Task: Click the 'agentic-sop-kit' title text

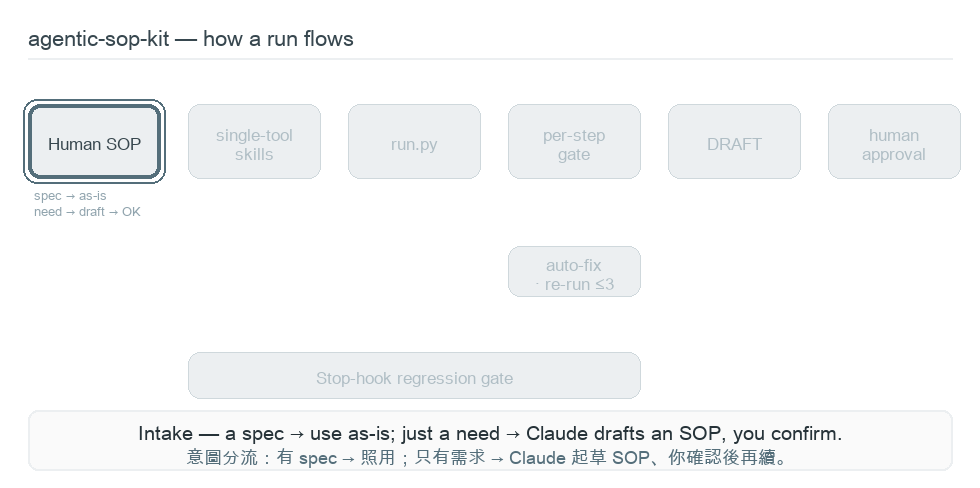Action: tap(99, 39)
